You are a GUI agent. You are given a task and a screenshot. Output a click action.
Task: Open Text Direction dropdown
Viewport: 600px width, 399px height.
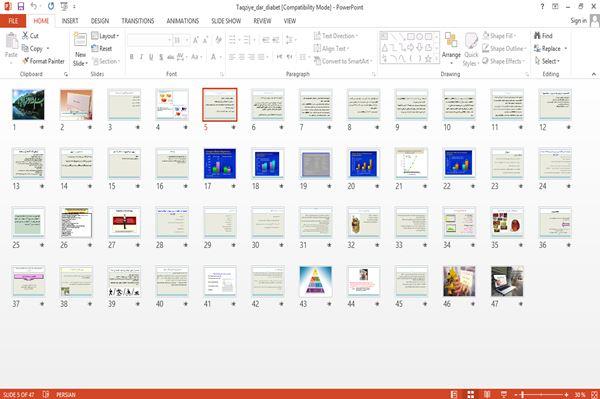(336, 36)
